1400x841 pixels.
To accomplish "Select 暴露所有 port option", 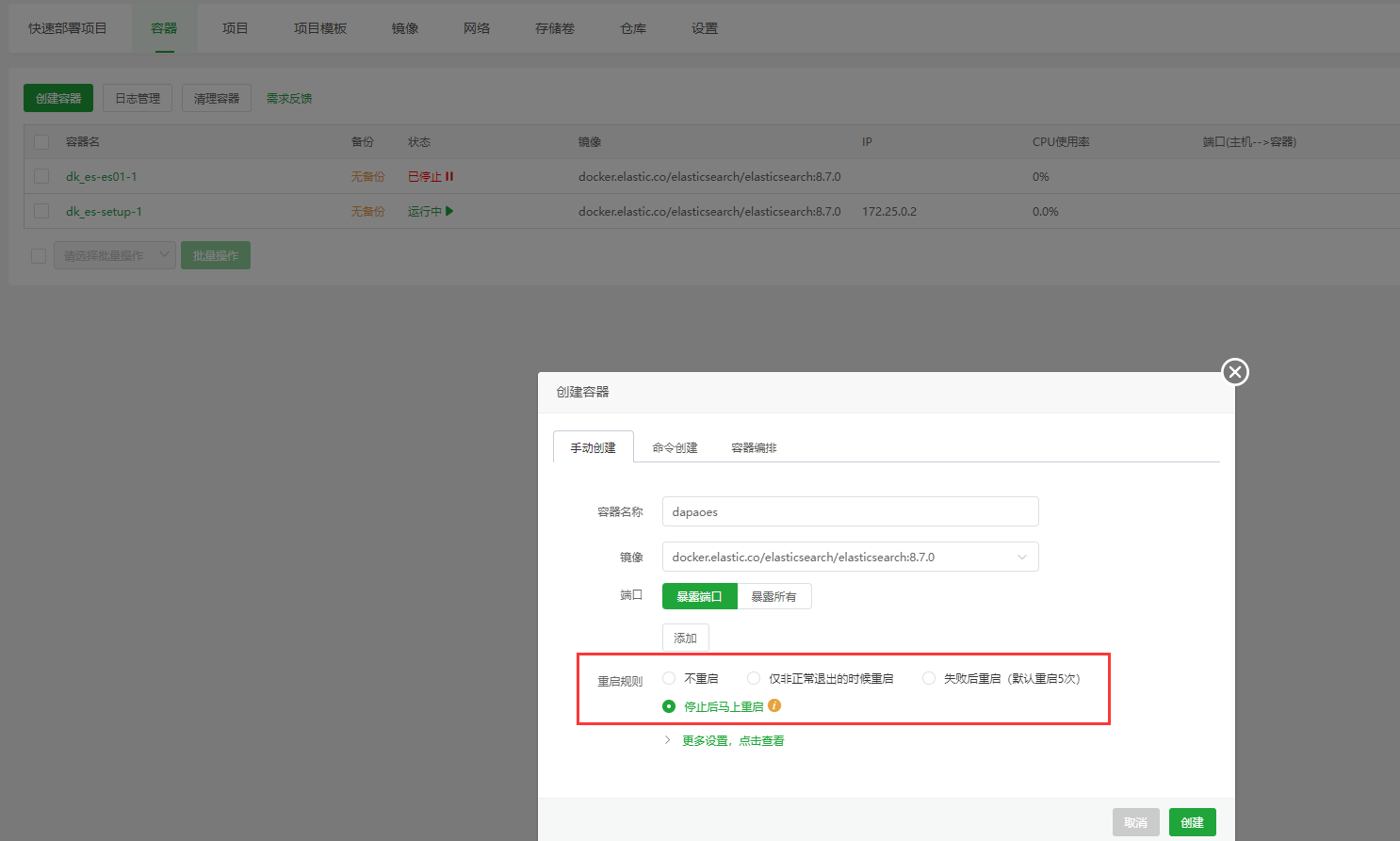I will tap(773, 596).
